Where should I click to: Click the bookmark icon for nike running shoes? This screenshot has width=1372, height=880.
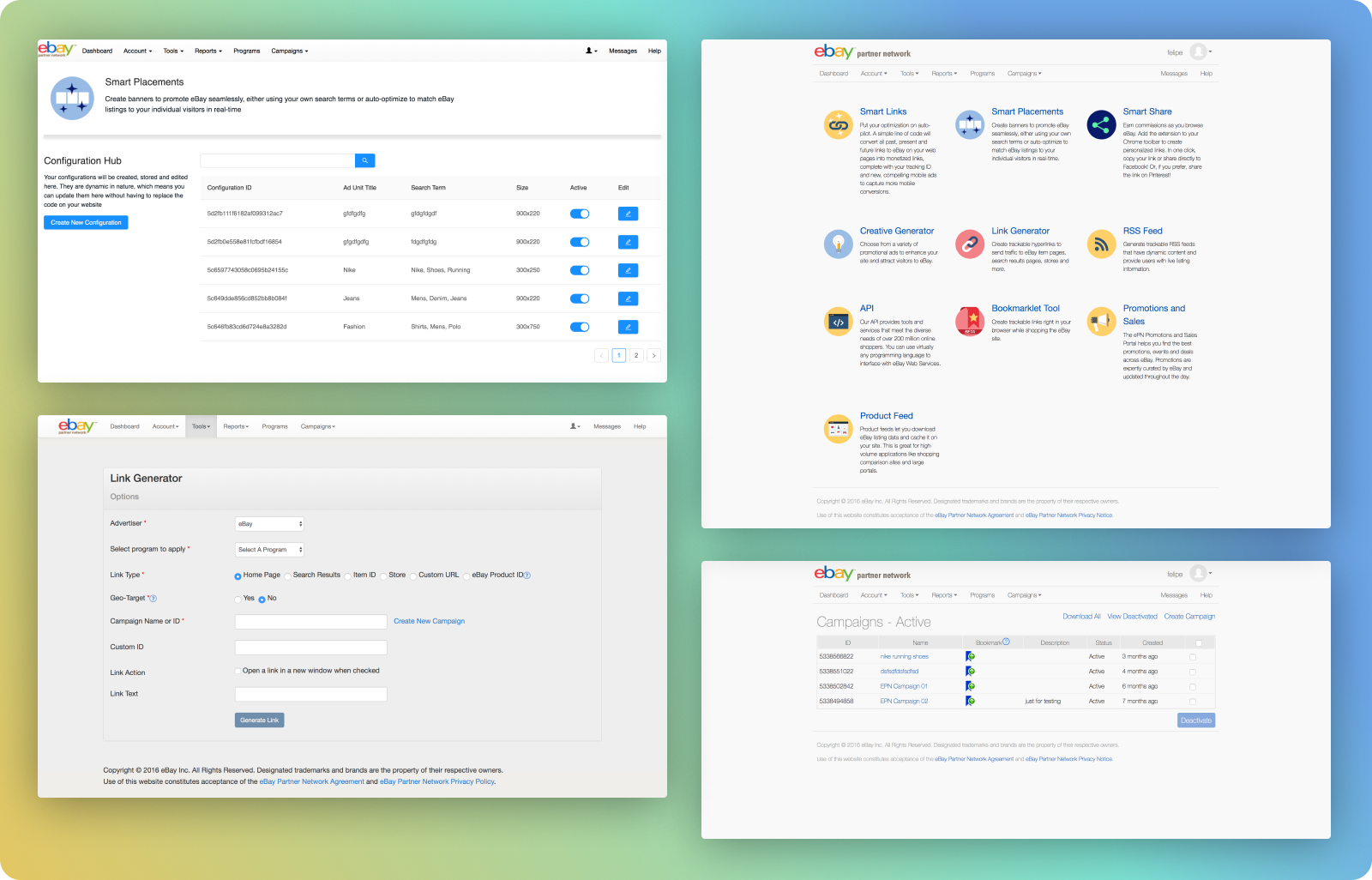(970, 656)
